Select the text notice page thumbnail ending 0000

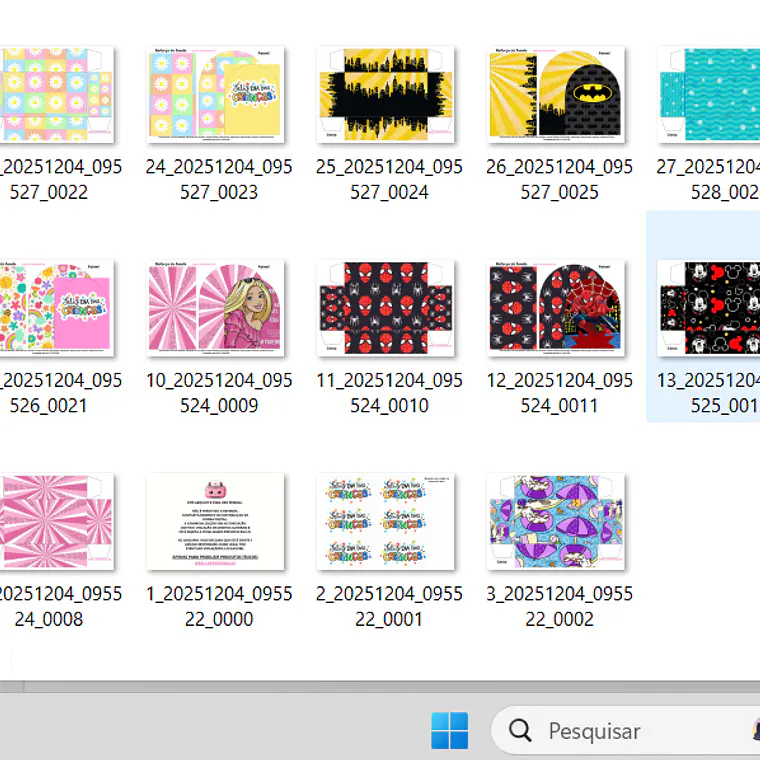(216, 522)
